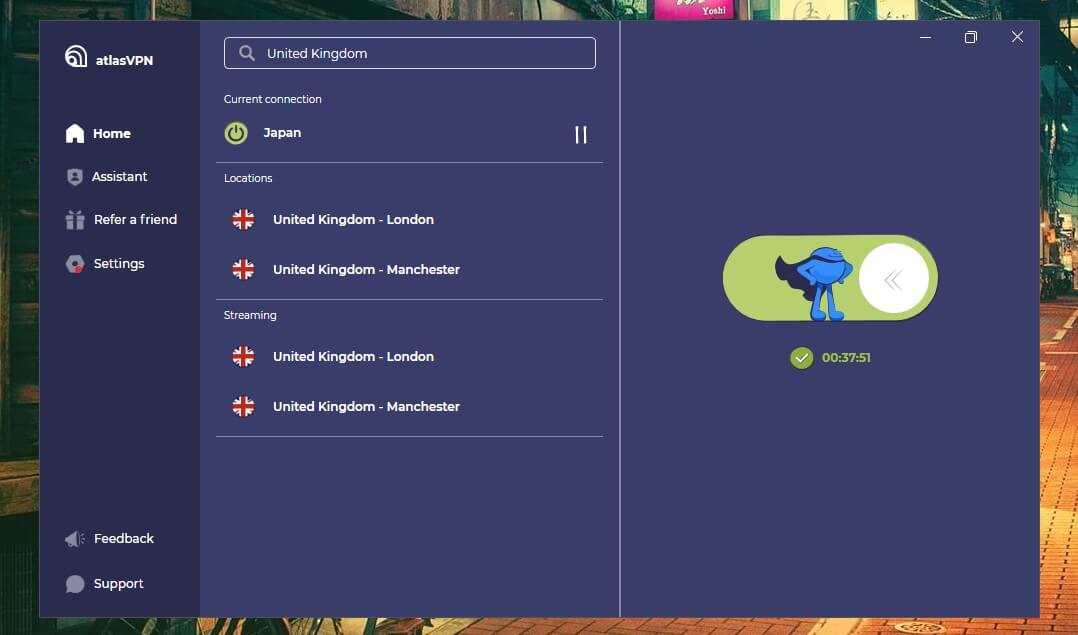
Task: Click the Locations section heading
Action: tap(248, 178)
